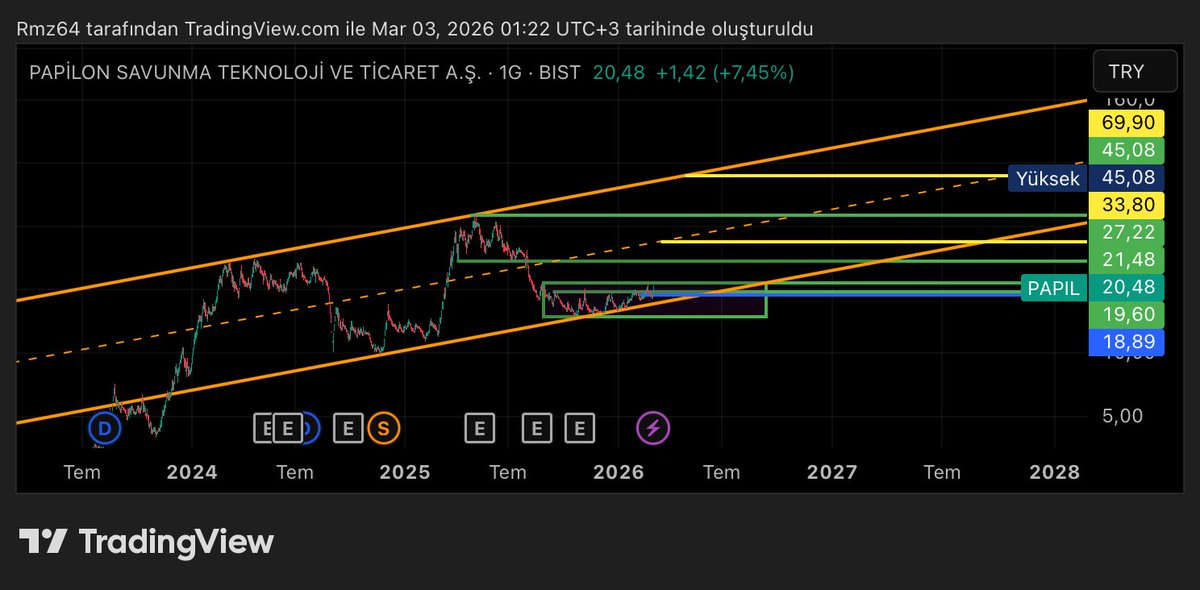Click the yellow 33,80 price label
This screenshot has height=590, width=1200.
pos(1128,206)
